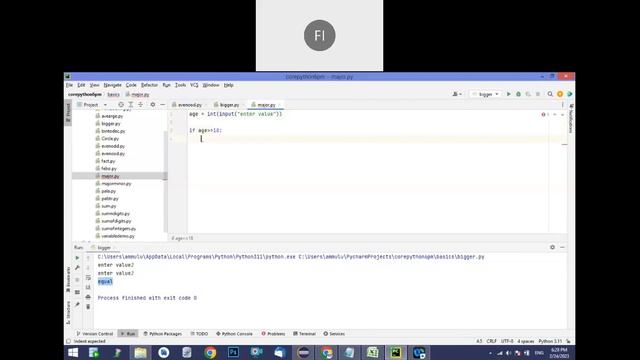Open Search Everywhere magnifier icon

[x=550, y=94]
